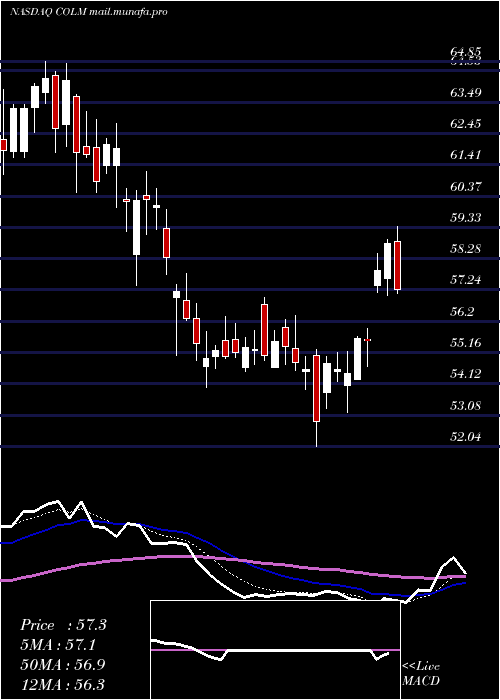Click the 58.28 price axis label
The image size is (500, 700).
[466, 249]
